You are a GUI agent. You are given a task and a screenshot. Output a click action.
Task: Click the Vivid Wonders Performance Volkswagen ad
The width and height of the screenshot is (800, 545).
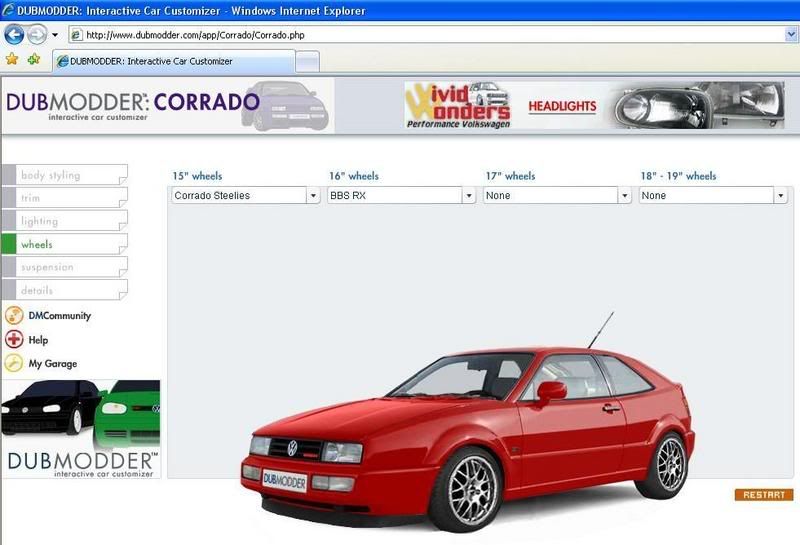pos(458,106)
